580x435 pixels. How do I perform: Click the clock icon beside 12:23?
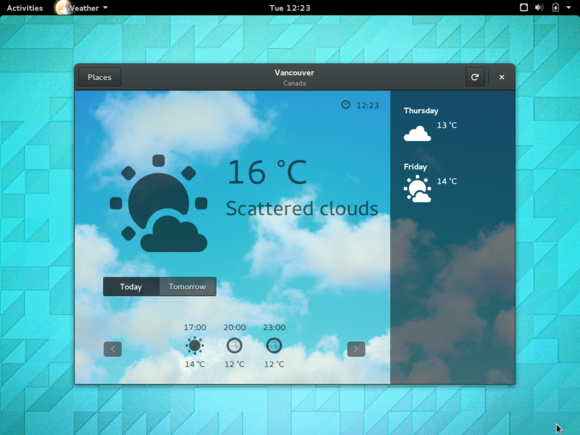(x=345, y=105)
